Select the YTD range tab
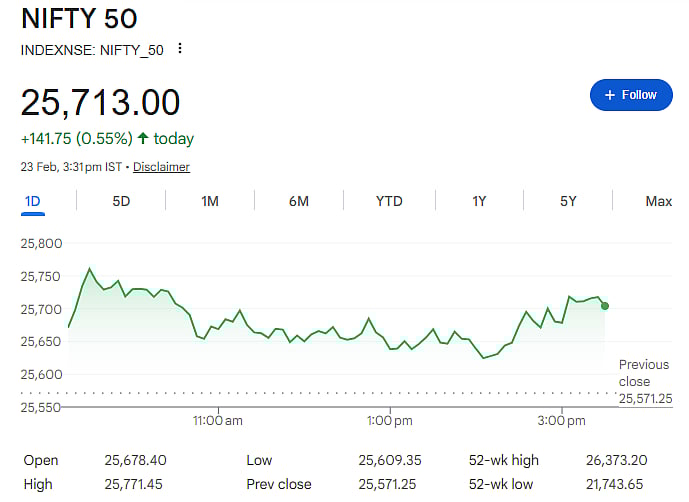The image size is (689, 502). tap(389, 201)
